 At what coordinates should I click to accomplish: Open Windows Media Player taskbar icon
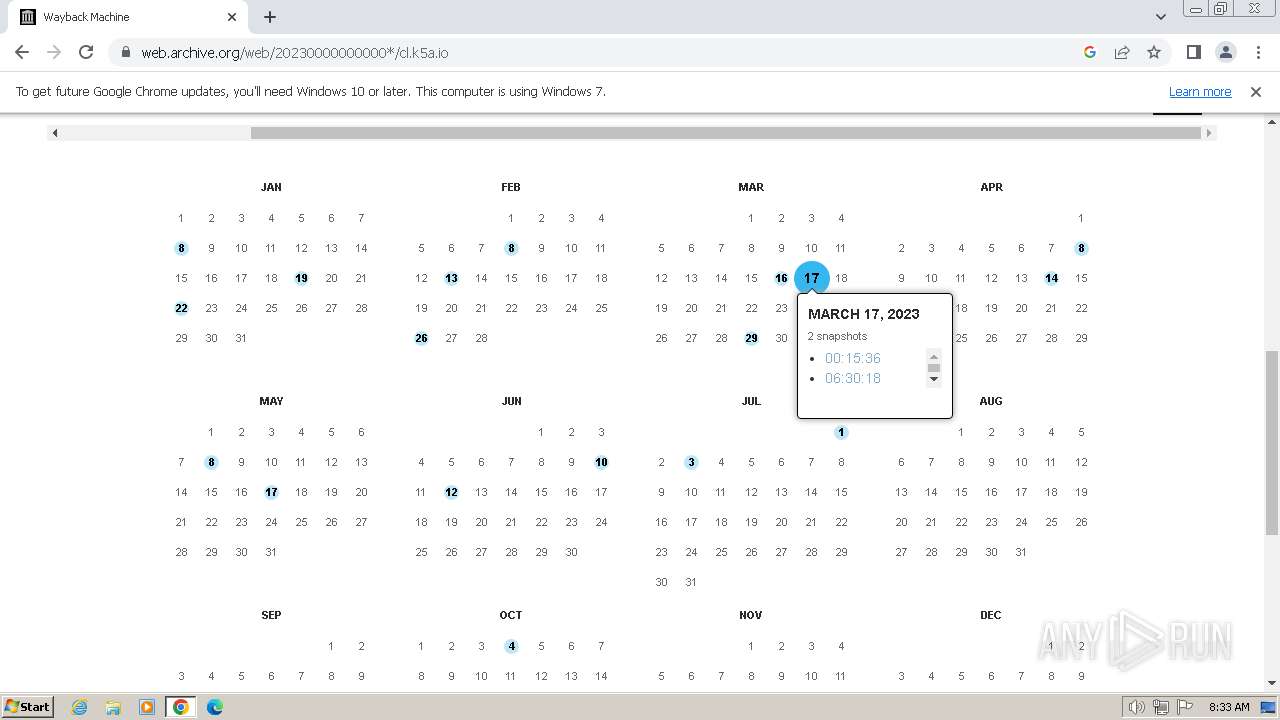tap(147, 707)
